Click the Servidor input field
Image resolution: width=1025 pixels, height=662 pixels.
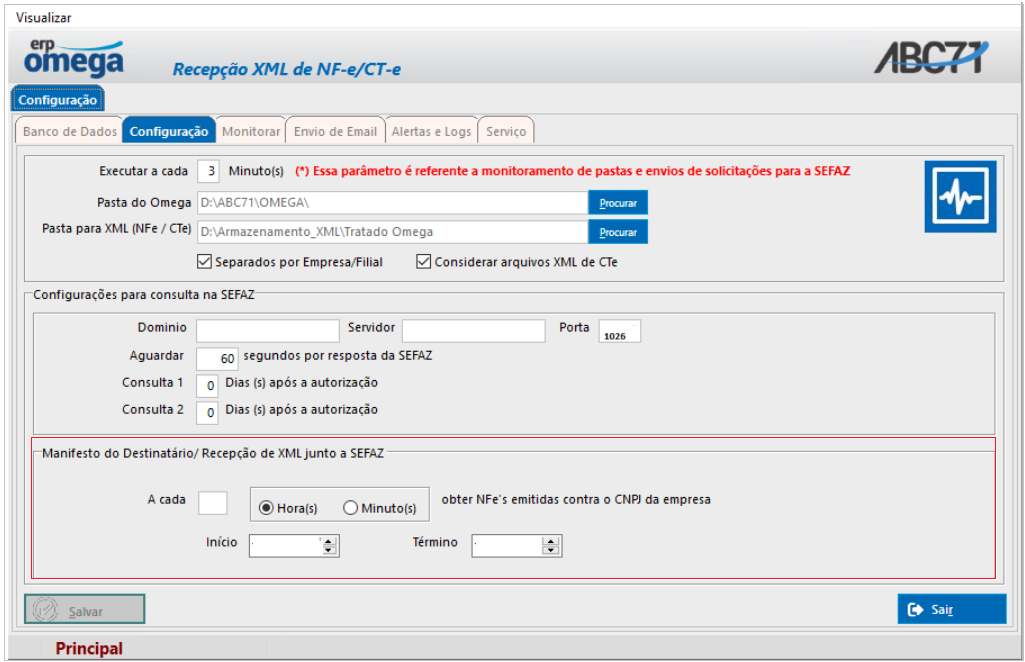click(x=474, y=331)
